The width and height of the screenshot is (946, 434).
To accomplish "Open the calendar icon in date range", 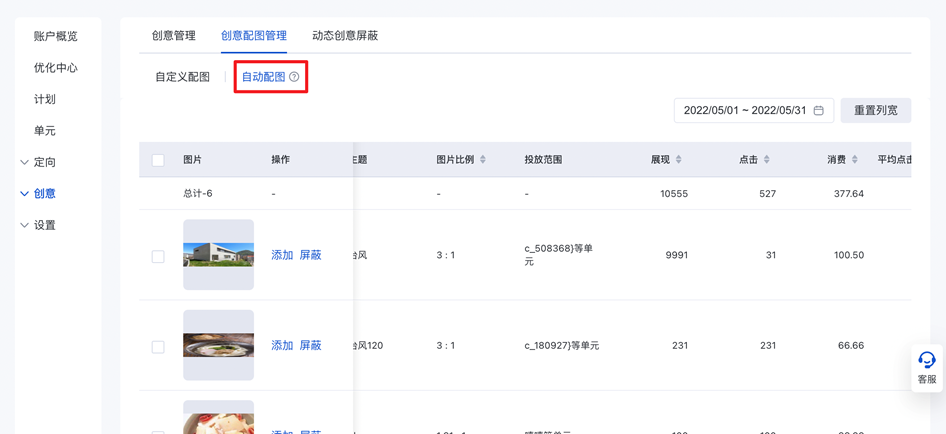I will point(818,111).
